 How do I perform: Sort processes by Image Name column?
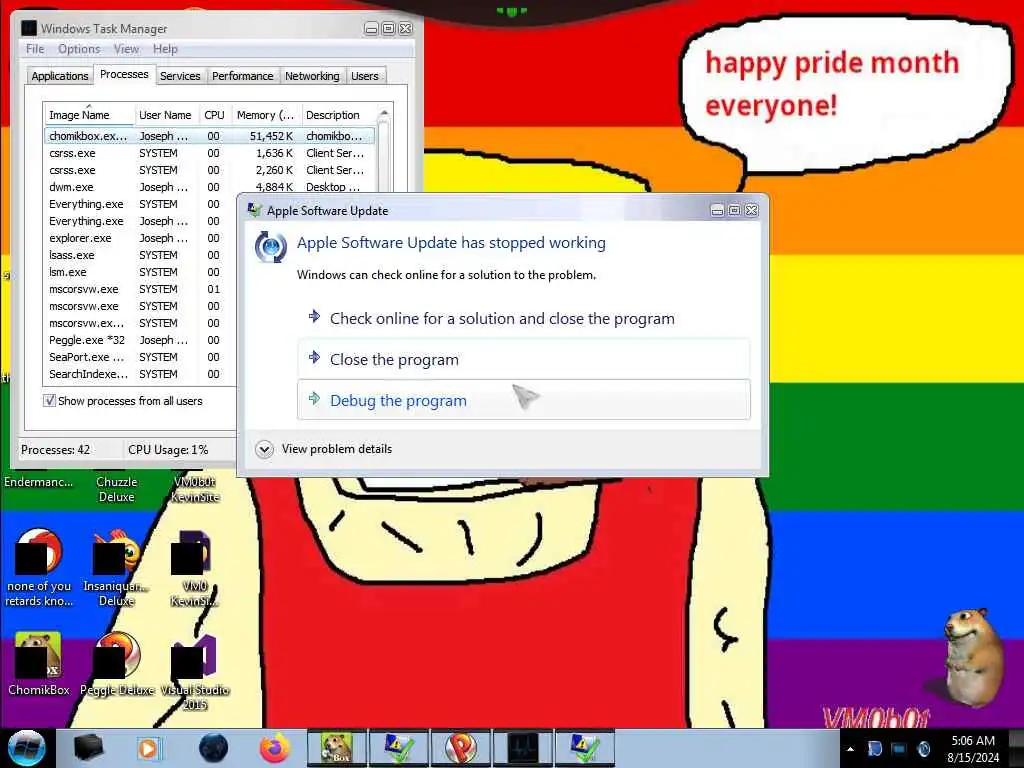[x=89, y=115]
